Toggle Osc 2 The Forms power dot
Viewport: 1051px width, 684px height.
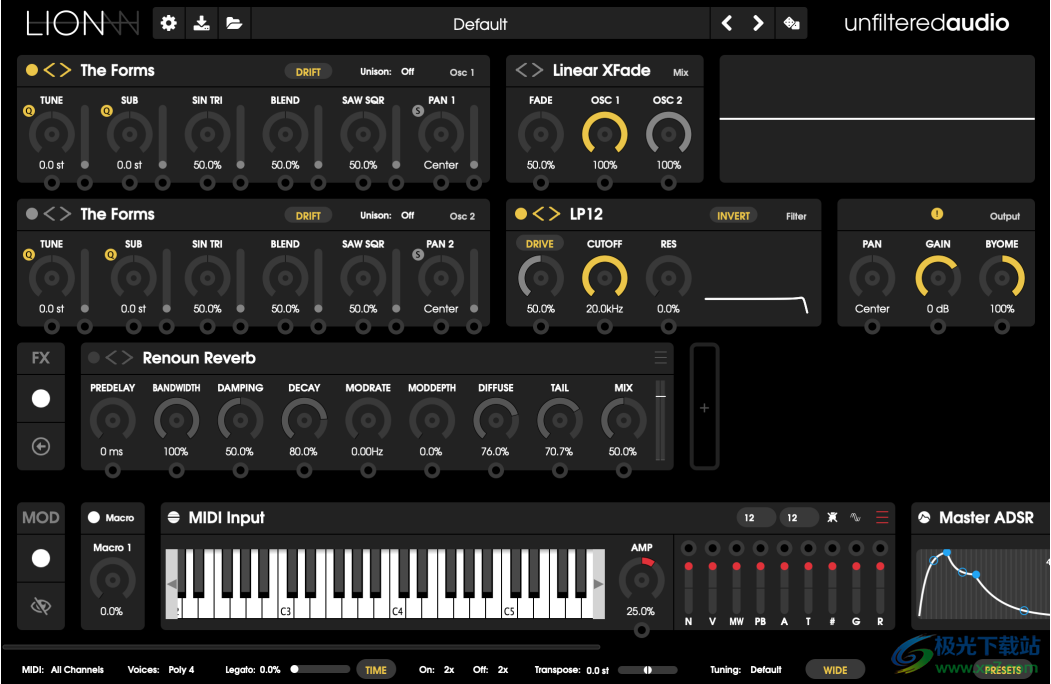tap(32, 214)
